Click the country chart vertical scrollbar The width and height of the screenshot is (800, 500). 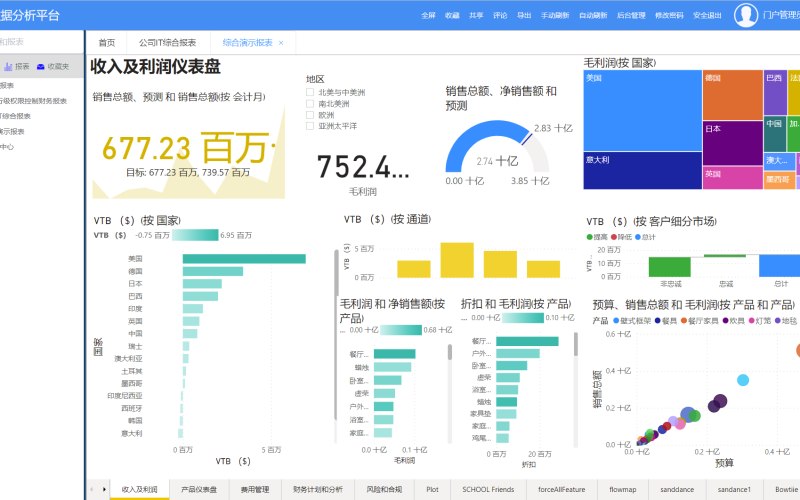tap(336, 335)
